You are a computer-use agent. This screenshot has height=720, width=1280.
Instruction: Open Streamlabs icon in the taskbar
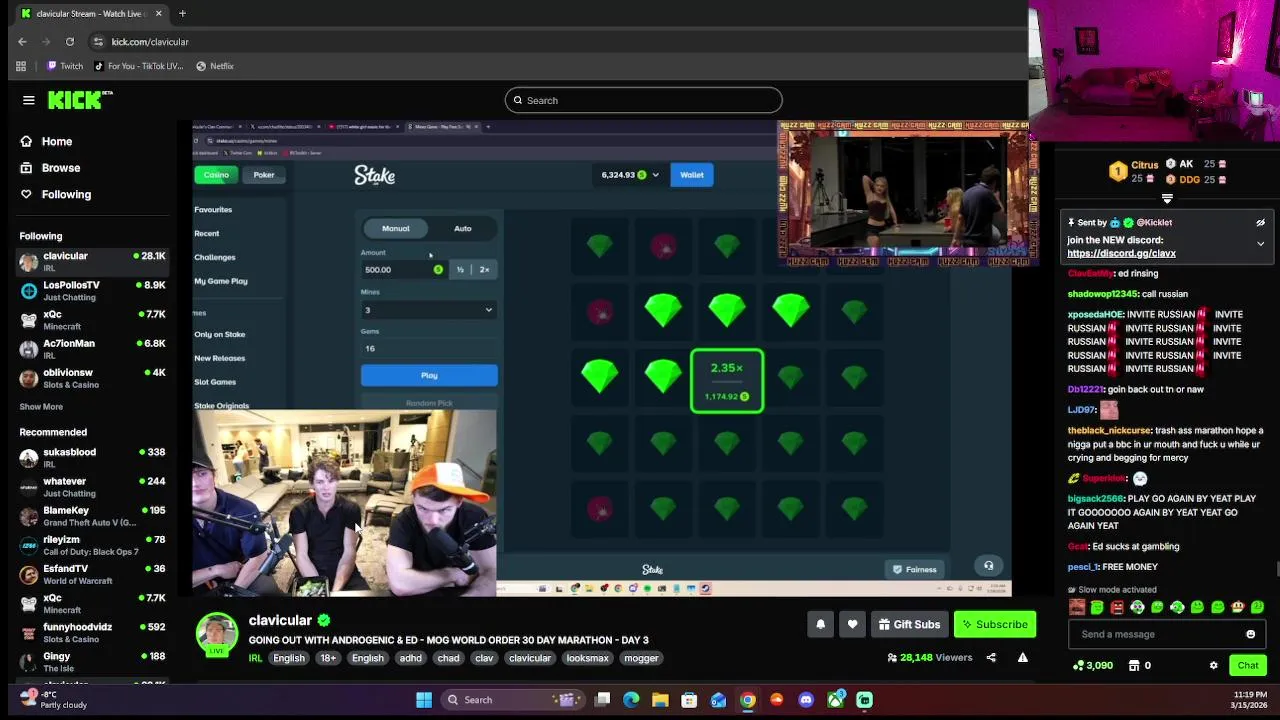(864, 700)
